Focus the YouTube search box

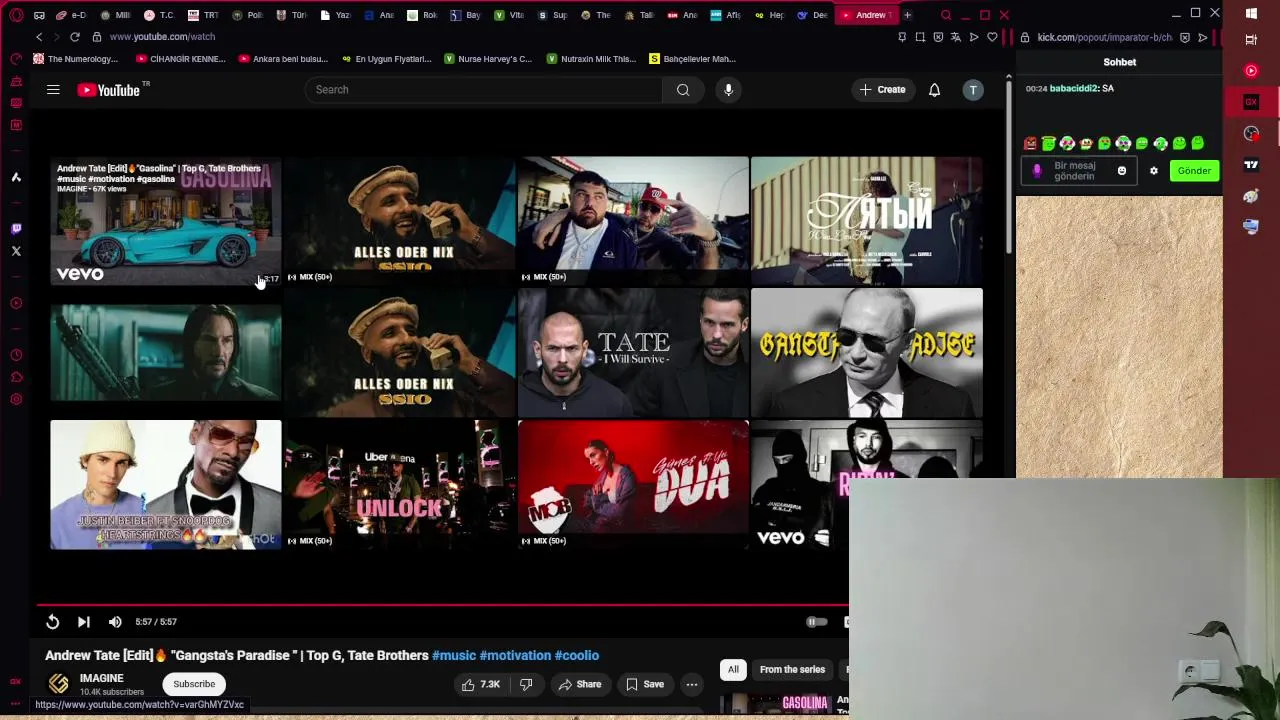pyautogui.click(x=483, y=90)
